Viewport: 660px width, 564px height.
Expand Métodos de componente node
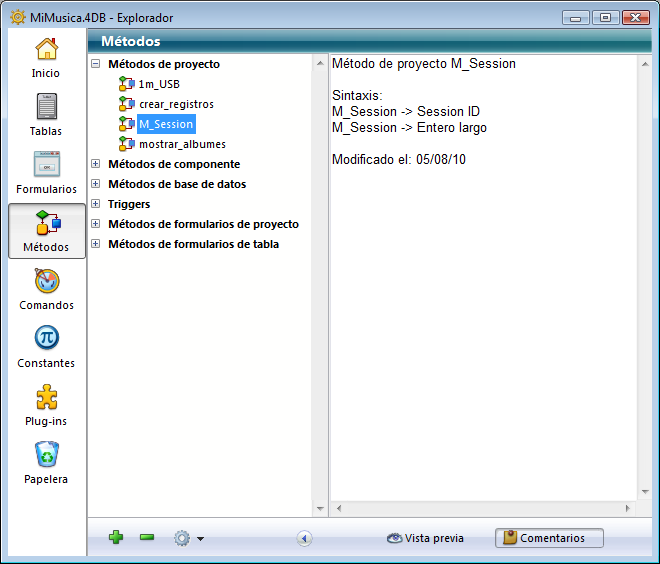pos(96,164)
